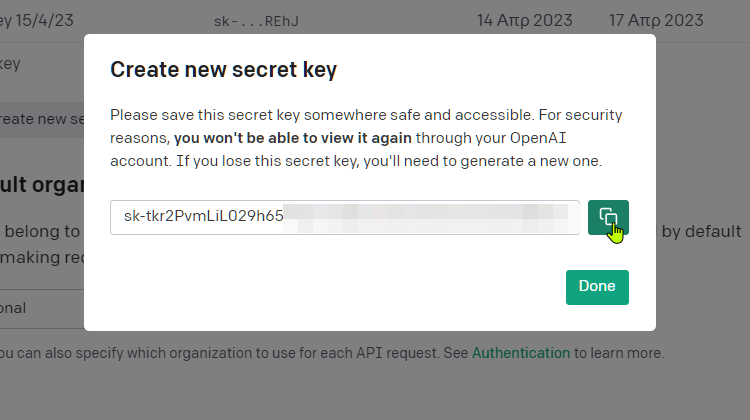Select the sk-tkr2PvmLiL029h65 key field
The width and height of the screenshot is (750, 420).
pos(345,217)
